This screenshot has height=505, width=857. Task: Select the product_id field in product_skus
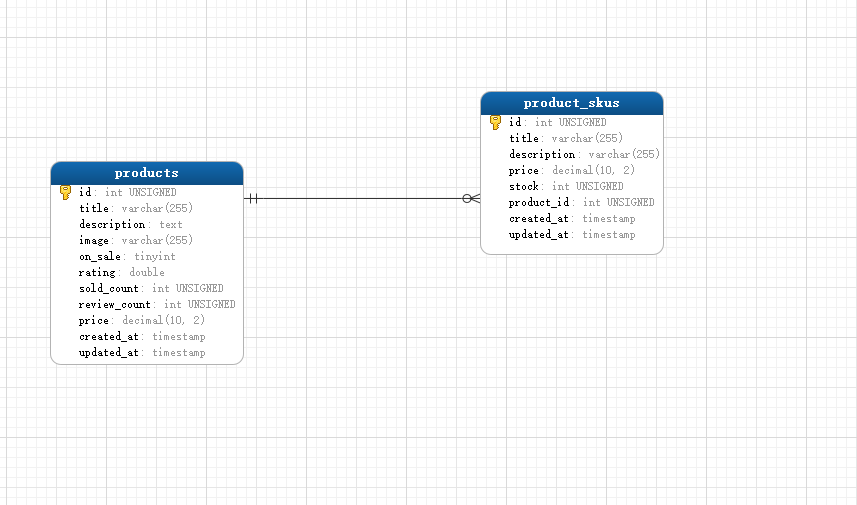click(x=540, y=203)
